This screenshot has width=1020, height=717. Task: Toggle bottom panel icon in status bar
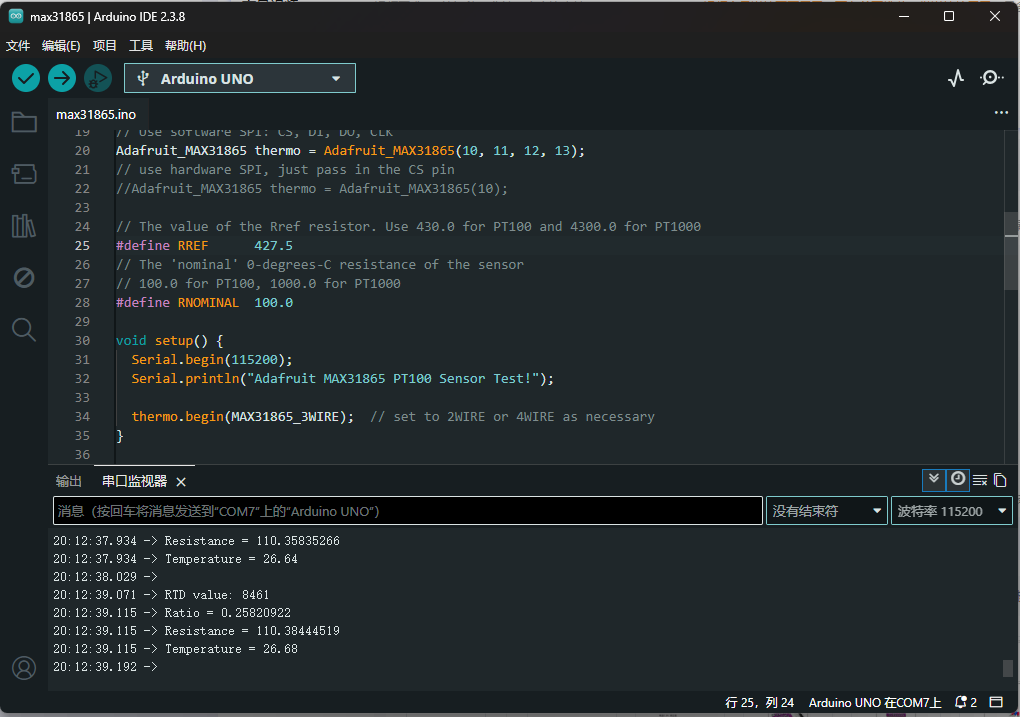click(996, 702)
